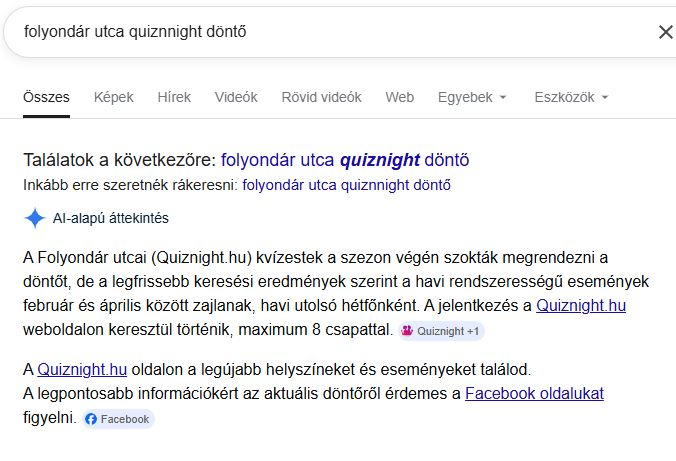Open the Facebook source chip

pyautogui.click(x=117, y=419)
